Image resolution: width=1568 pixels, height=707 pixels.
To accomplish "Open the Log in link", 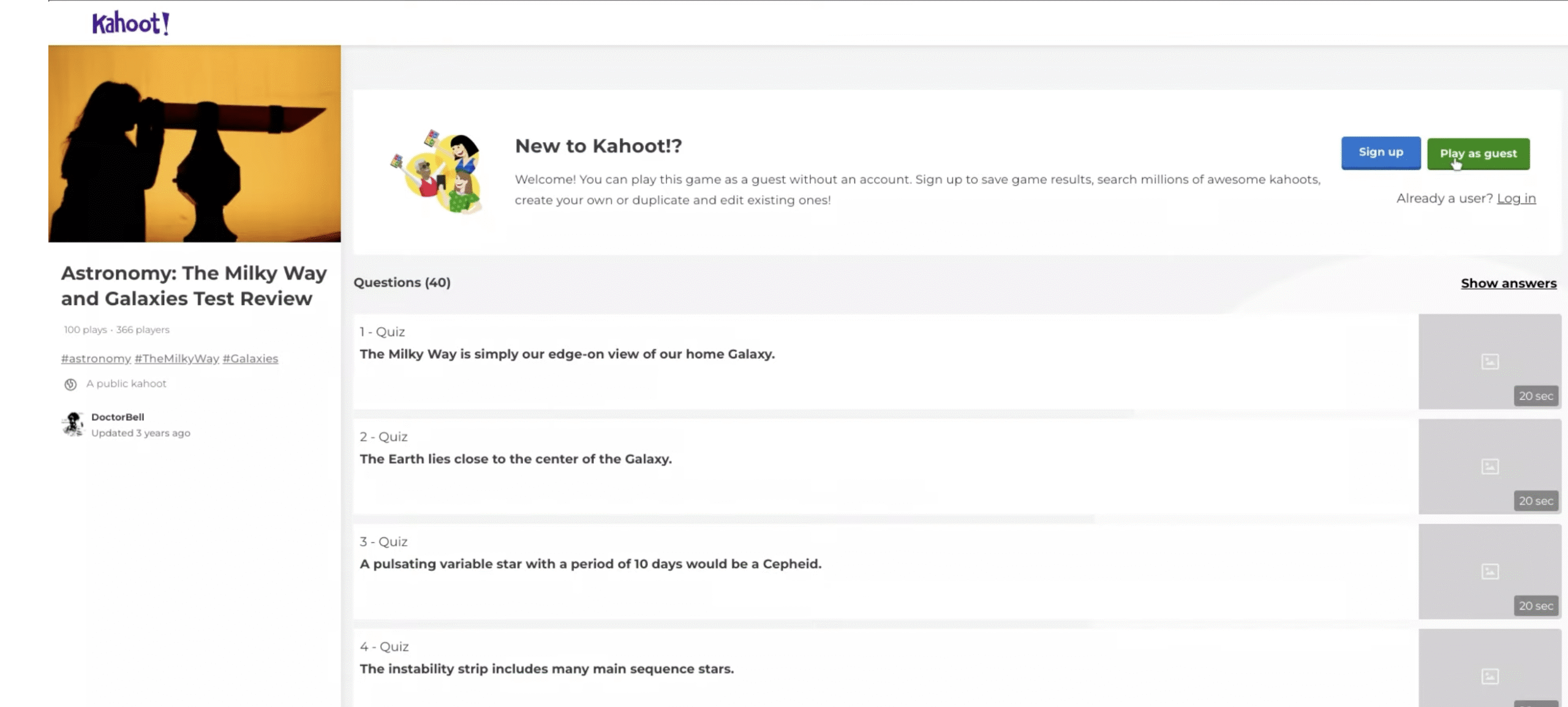I will 1516,198.
